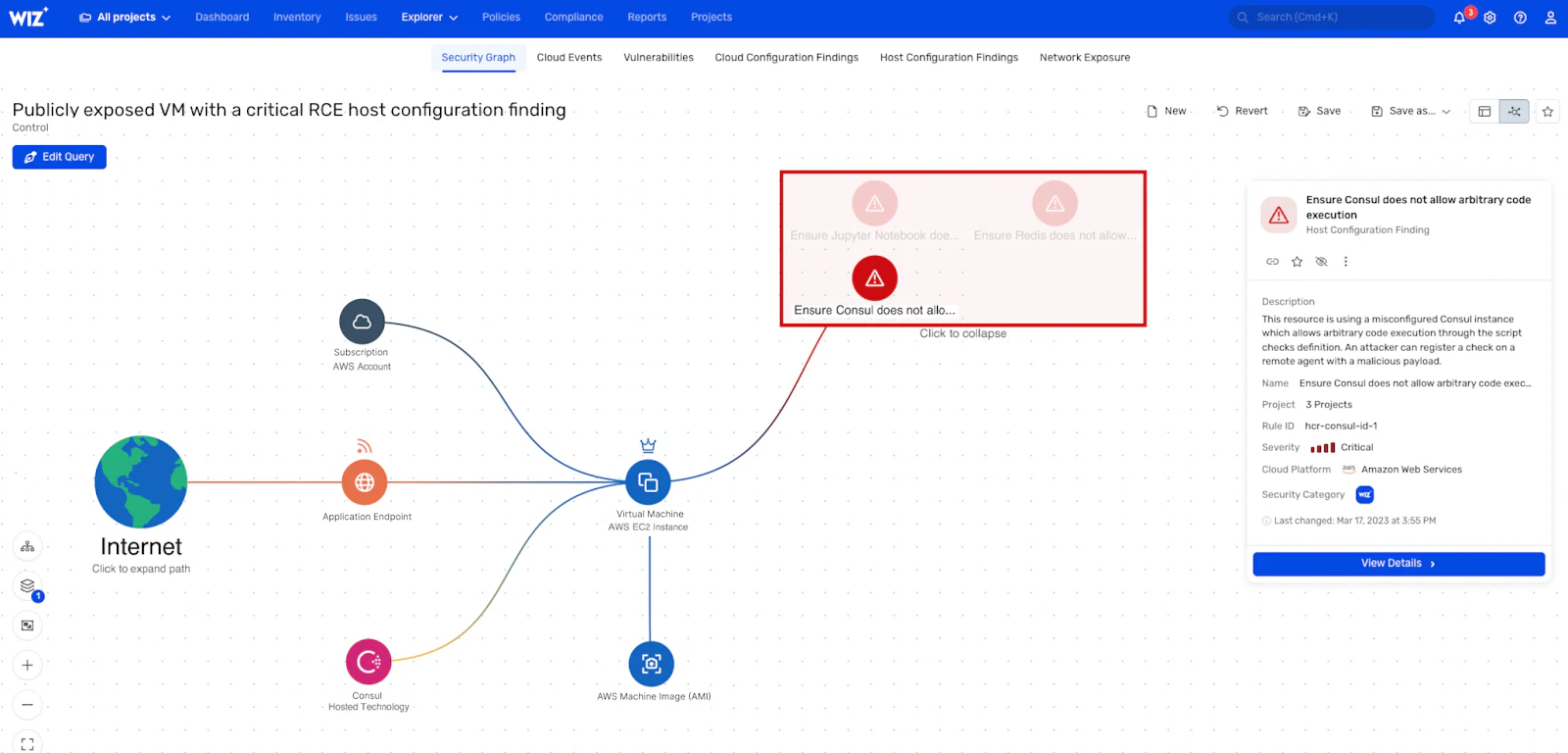Select the Ensure Jupyter Notebook finding node

875,204
